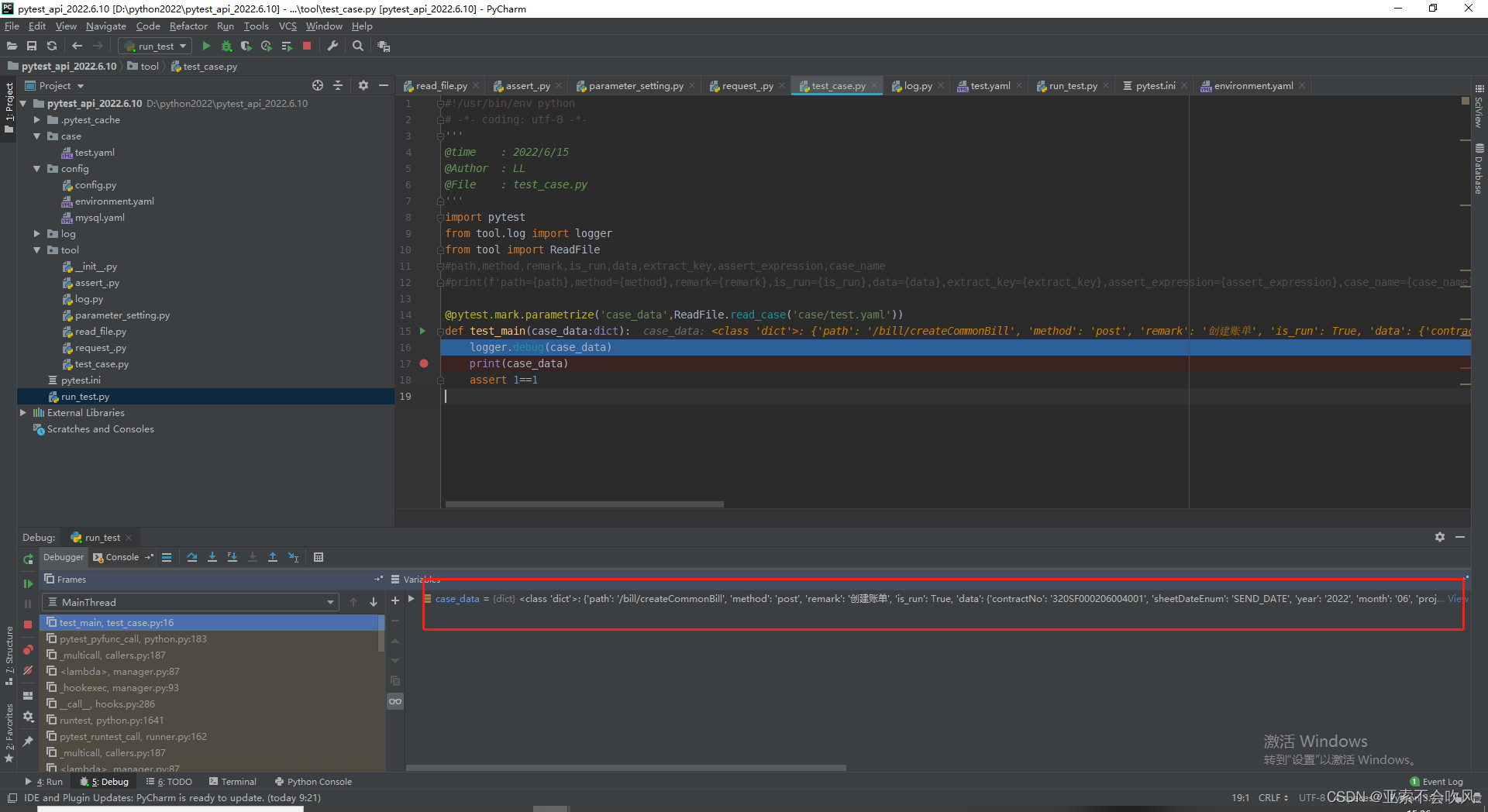The height and width of the screenshot is (812, 1488).
Task: Resume program in the debug sidebar
Action: [x=28, y=583]
